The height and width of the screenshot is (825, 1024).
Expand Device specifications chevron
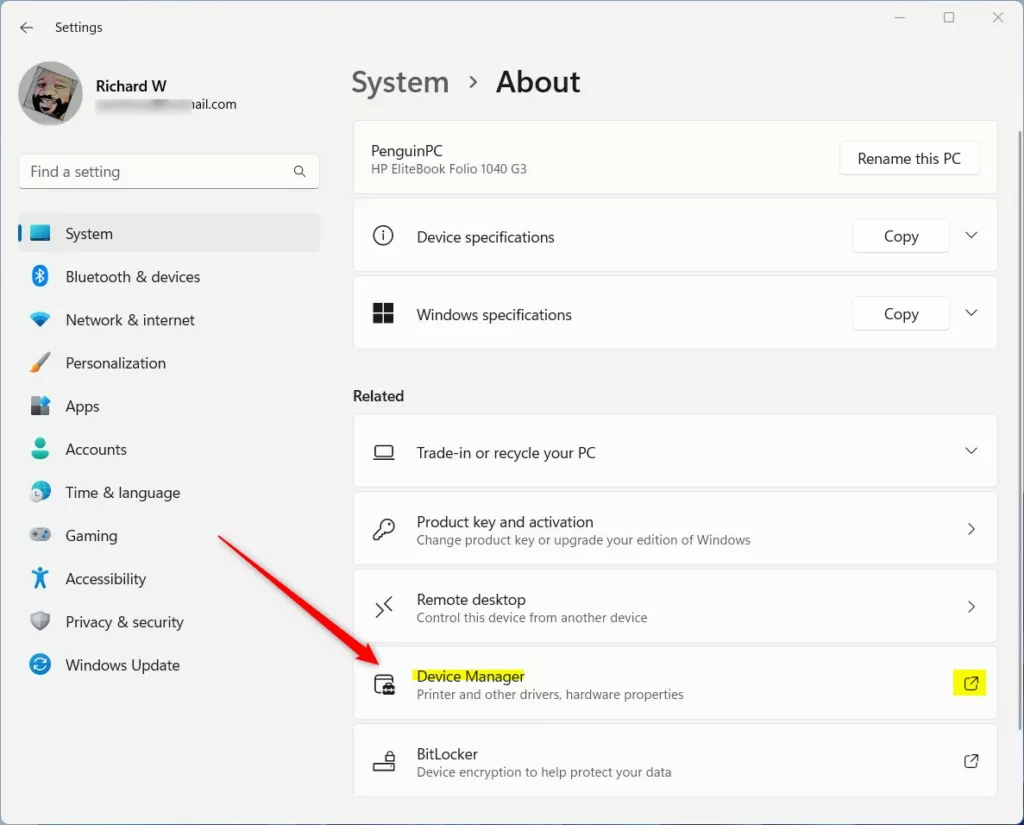point(971,235)
